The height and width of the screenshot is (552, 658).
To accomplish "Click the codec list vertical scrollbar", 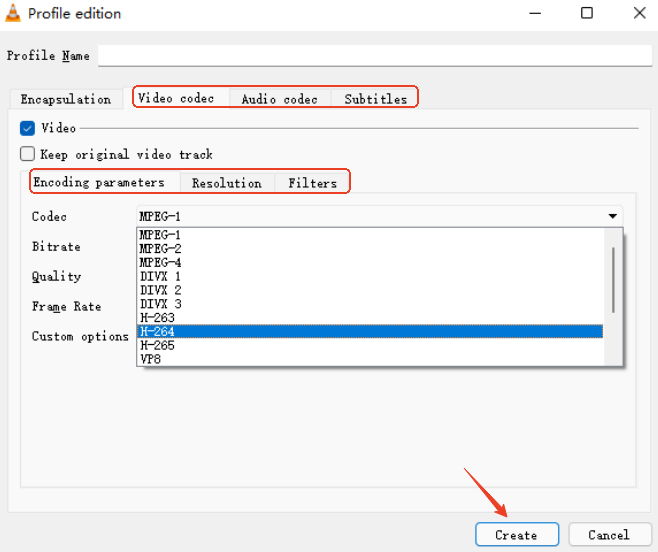I will 613,279.
